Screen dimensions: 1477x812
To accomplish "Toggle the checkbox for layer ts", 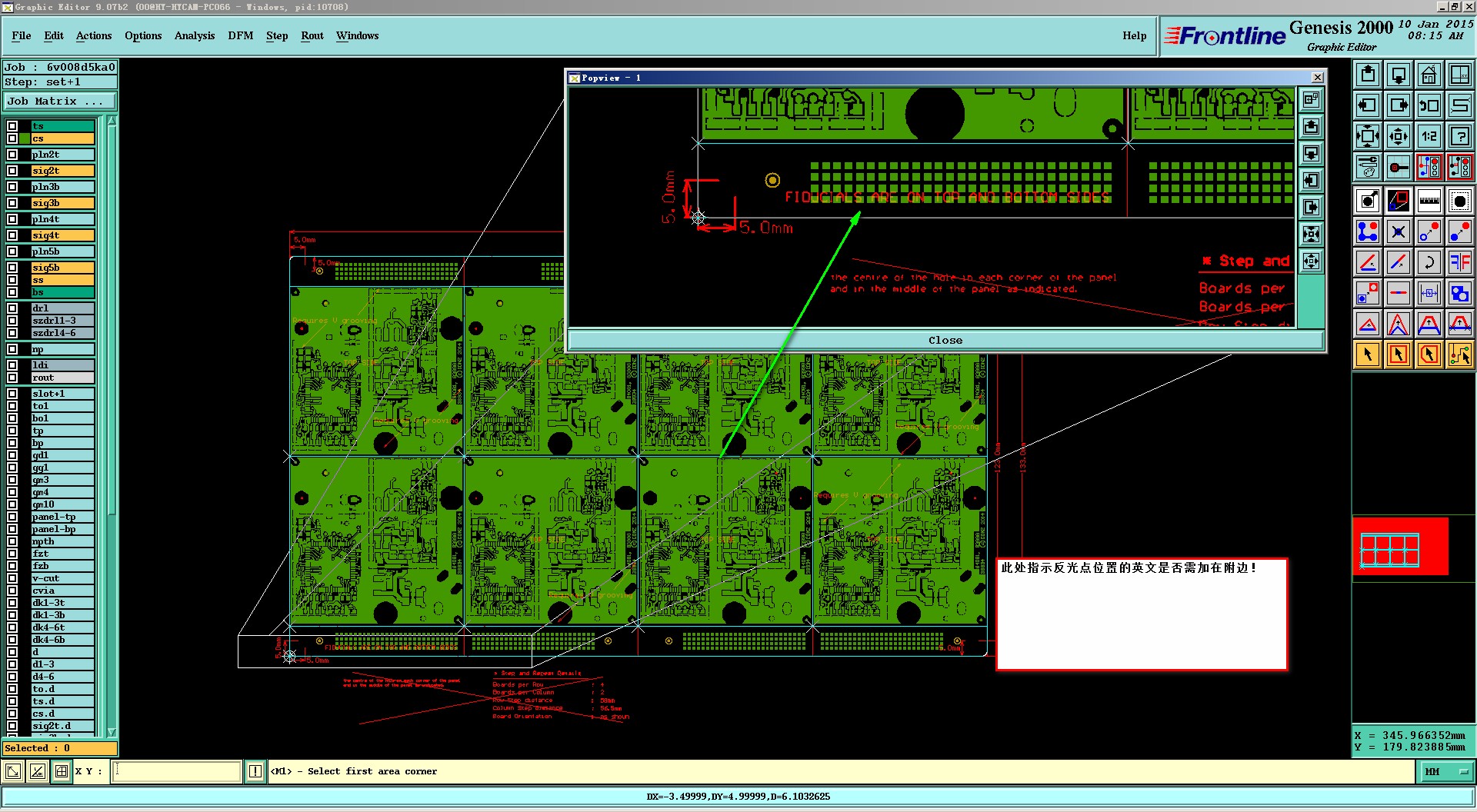I will 12,126.
